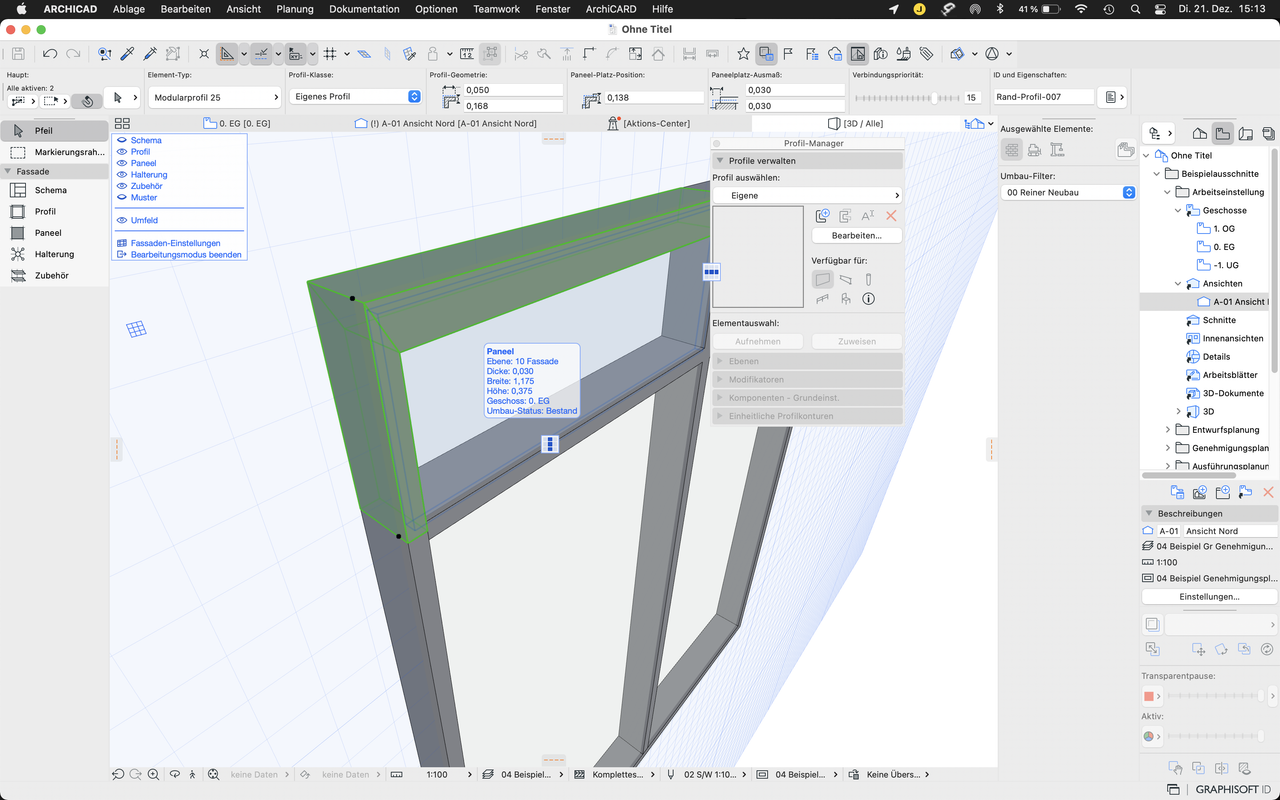Screen dimensions: 1280x800
Task: Toggle visibility of Muster in edit palette
Action: [122, 198]
